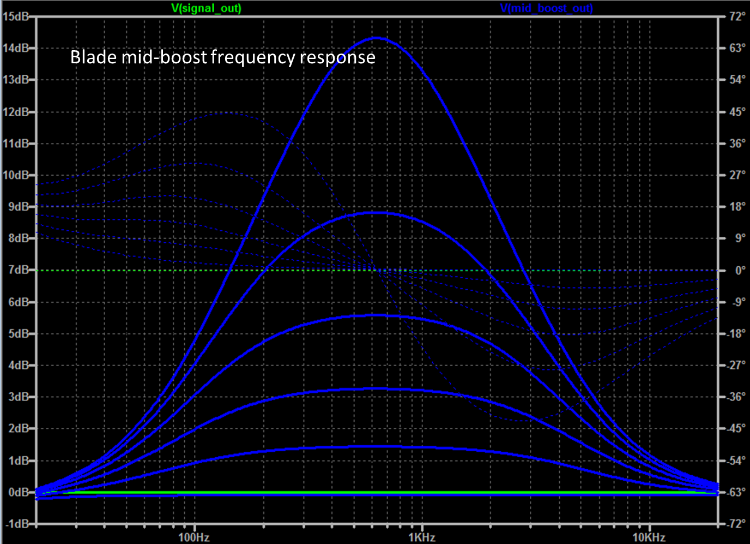The width and height of the screenshot is (750, 544).
Task: Click the 100Hz frequency axis label
Action: coord(194,536)
